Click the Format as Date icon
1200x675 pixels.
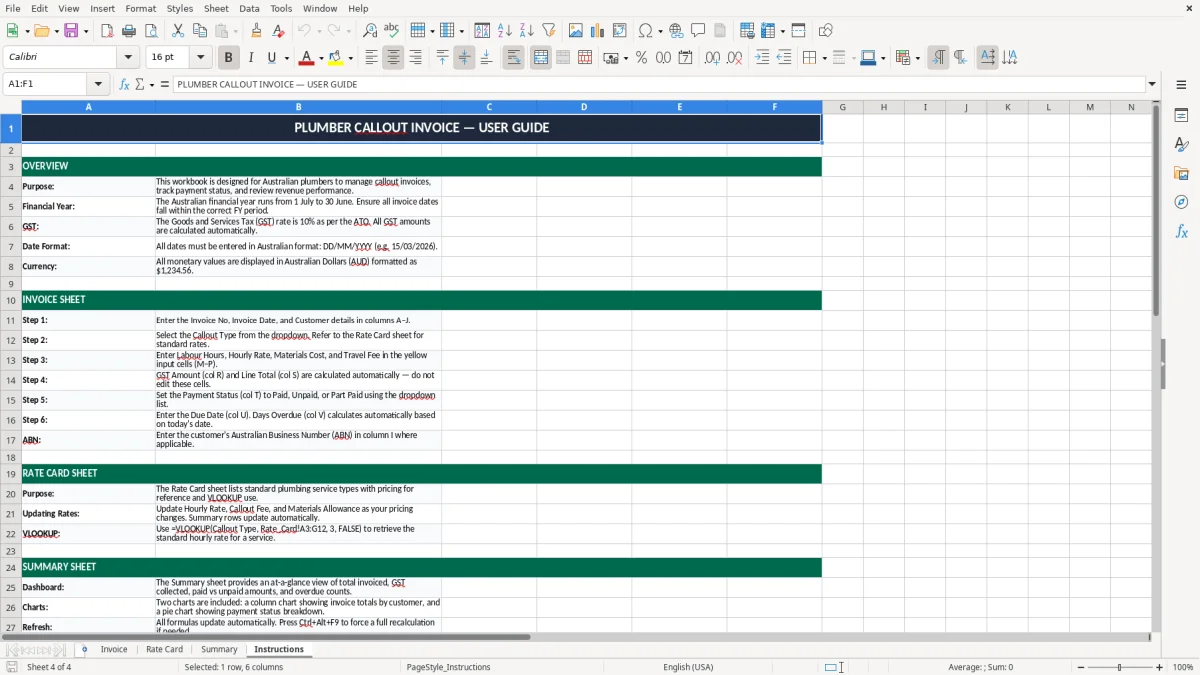[685, 58]
